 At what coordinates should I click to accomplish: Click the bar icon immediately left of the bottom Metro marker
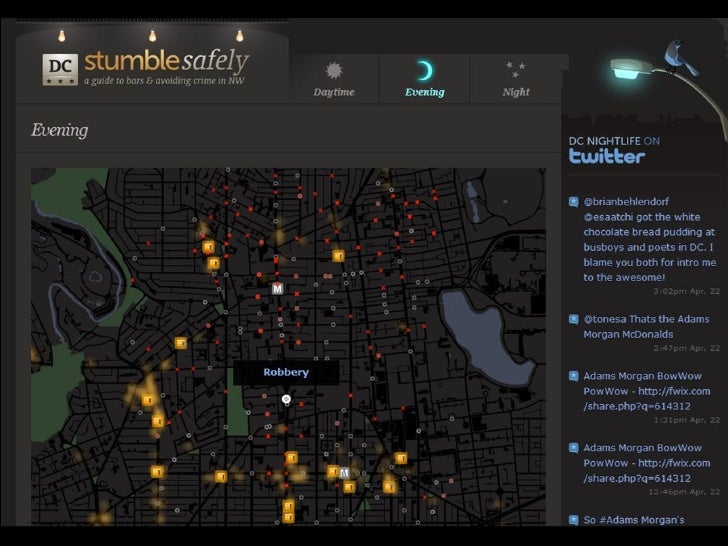332,471
